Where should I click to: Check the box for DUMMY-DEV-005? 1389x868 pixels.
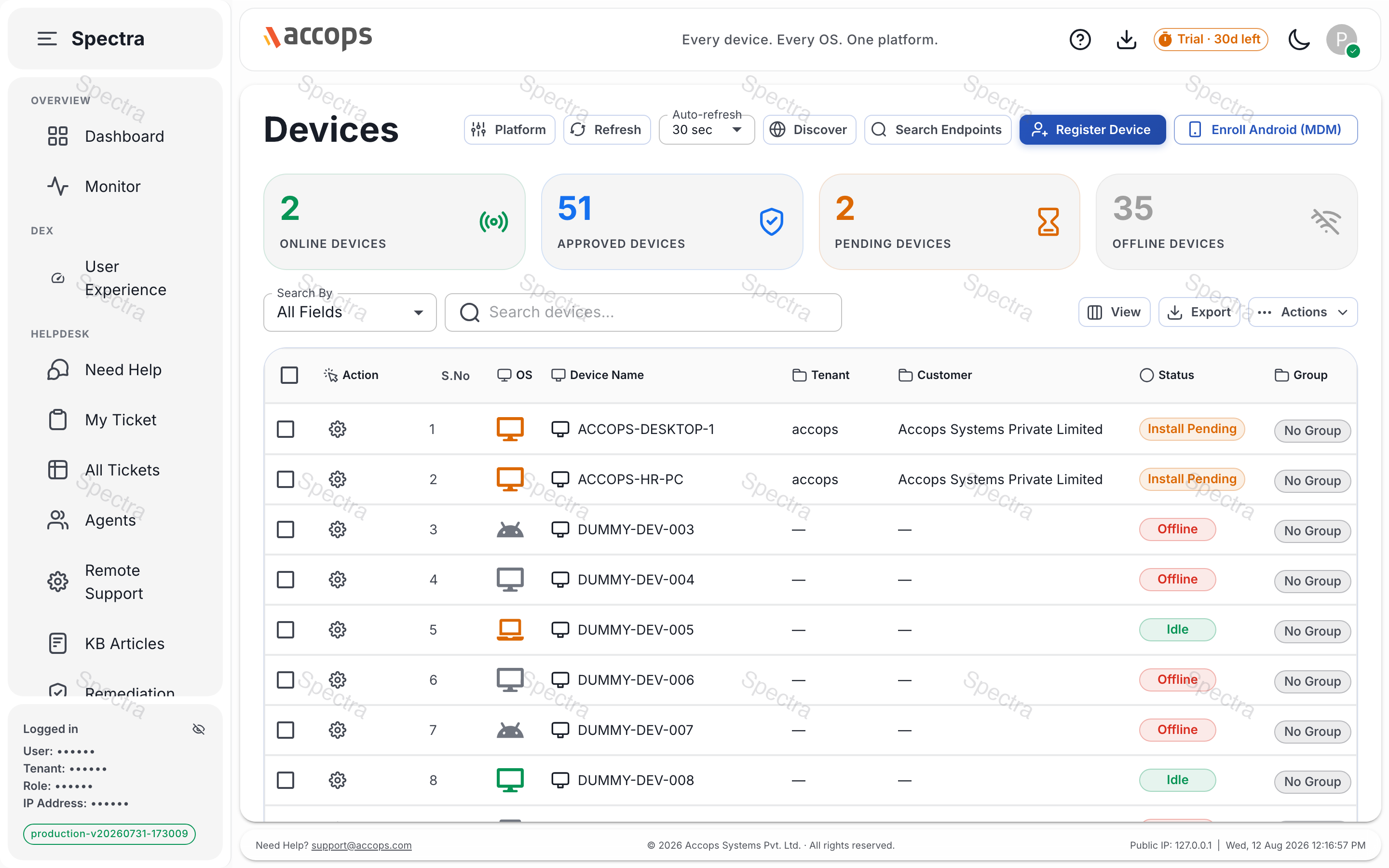coord(285,630)
